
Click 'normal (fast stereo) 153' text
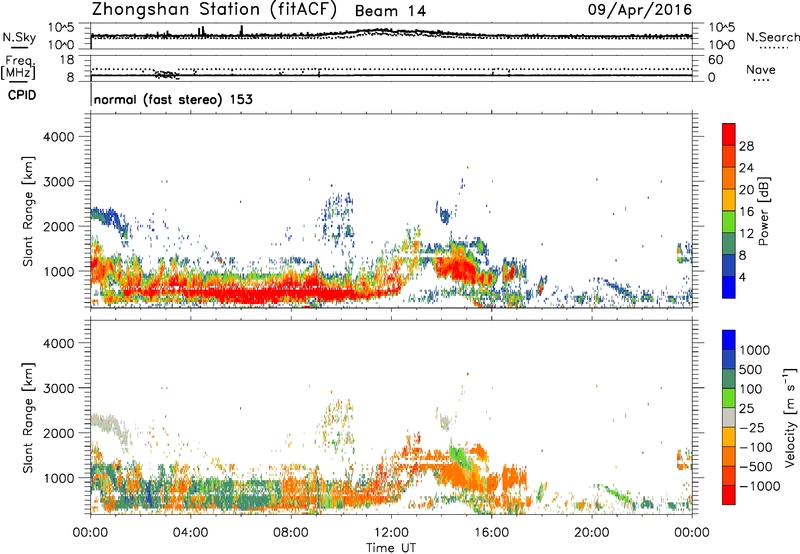tap(173, 99)
